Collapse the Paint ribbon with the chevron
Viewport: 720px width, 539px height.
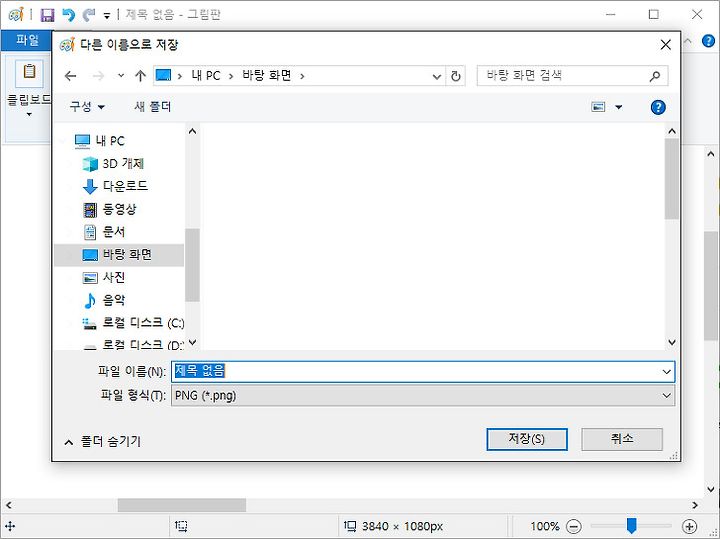tap(688, 41)
